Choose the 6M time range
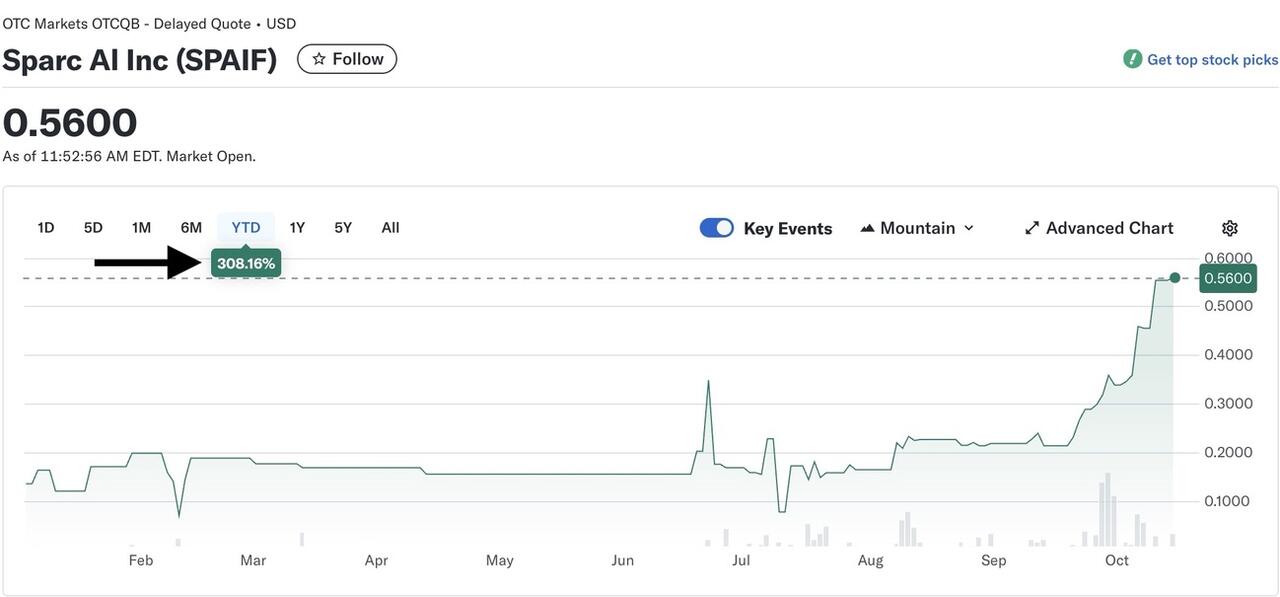 (x=191, y=228)
